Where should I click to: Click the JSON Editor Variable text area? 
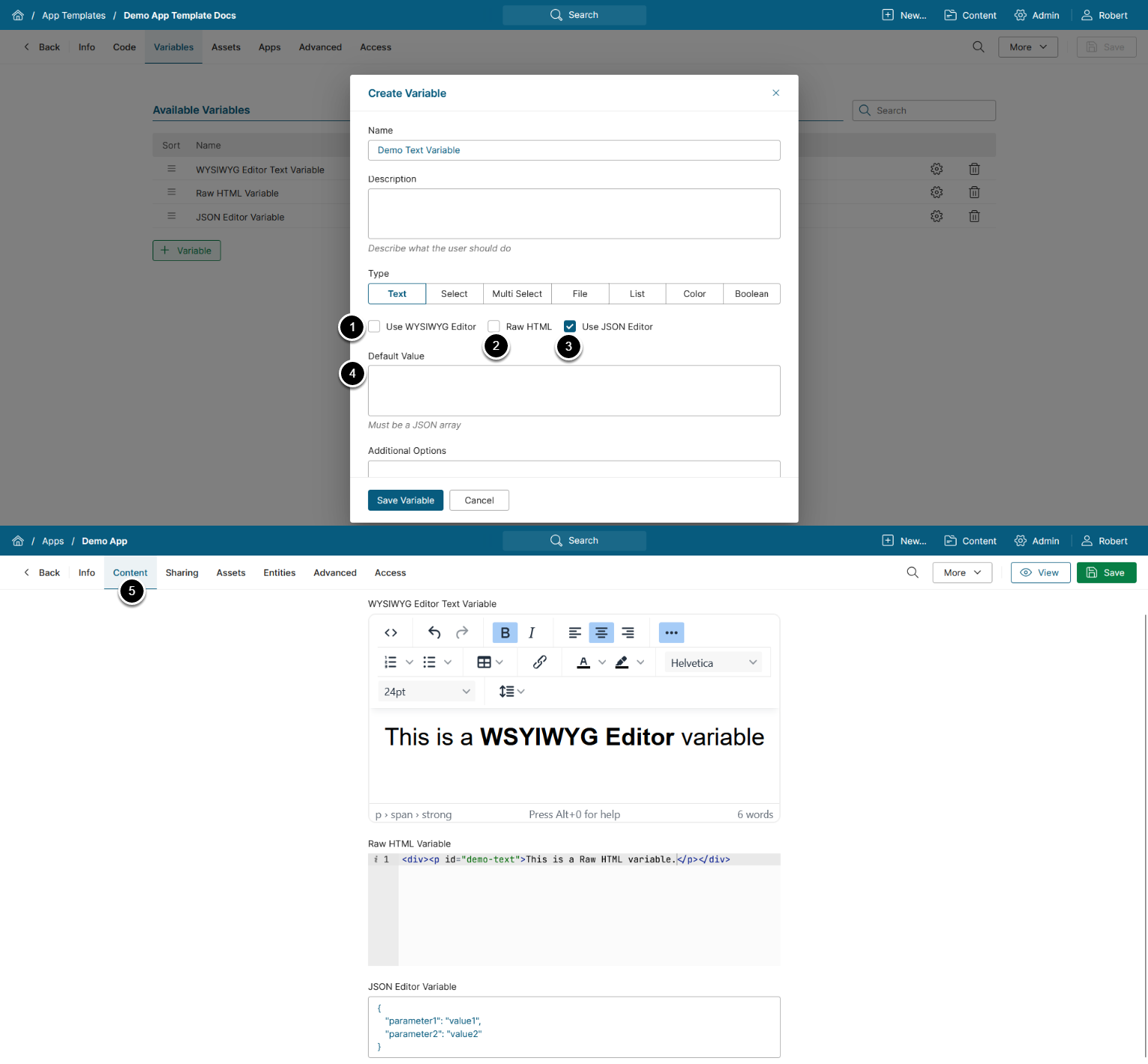pyautogui.click(x=574, y=1027)
